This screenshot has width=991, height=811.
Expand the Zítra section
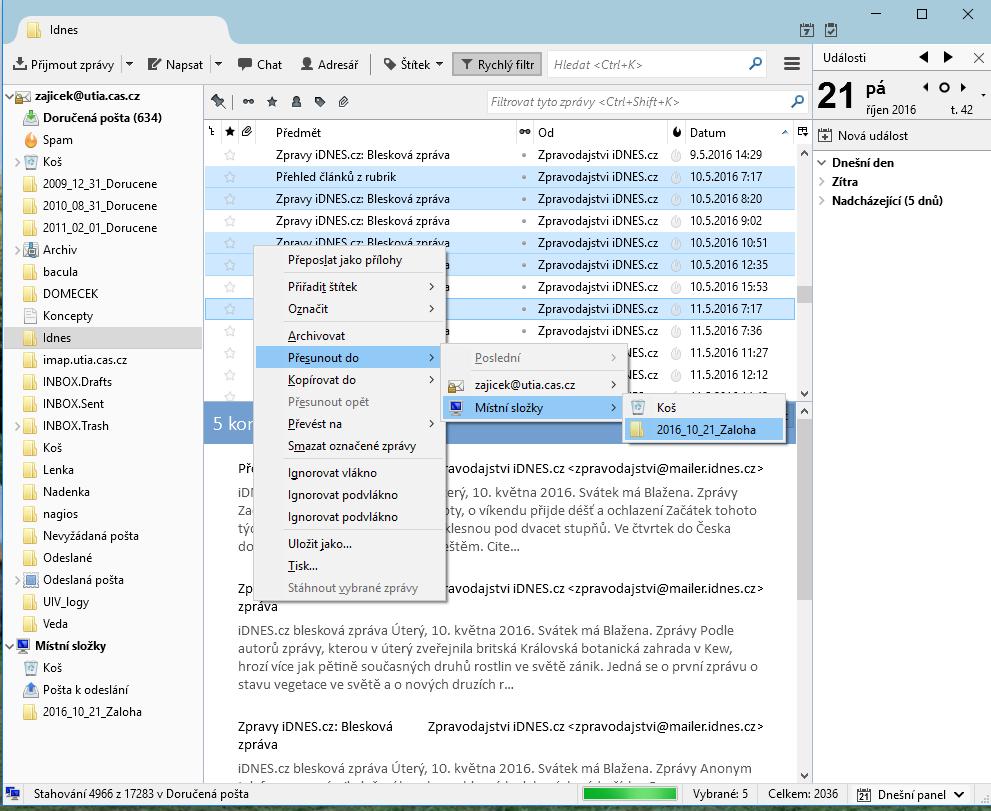pos(822,181)
